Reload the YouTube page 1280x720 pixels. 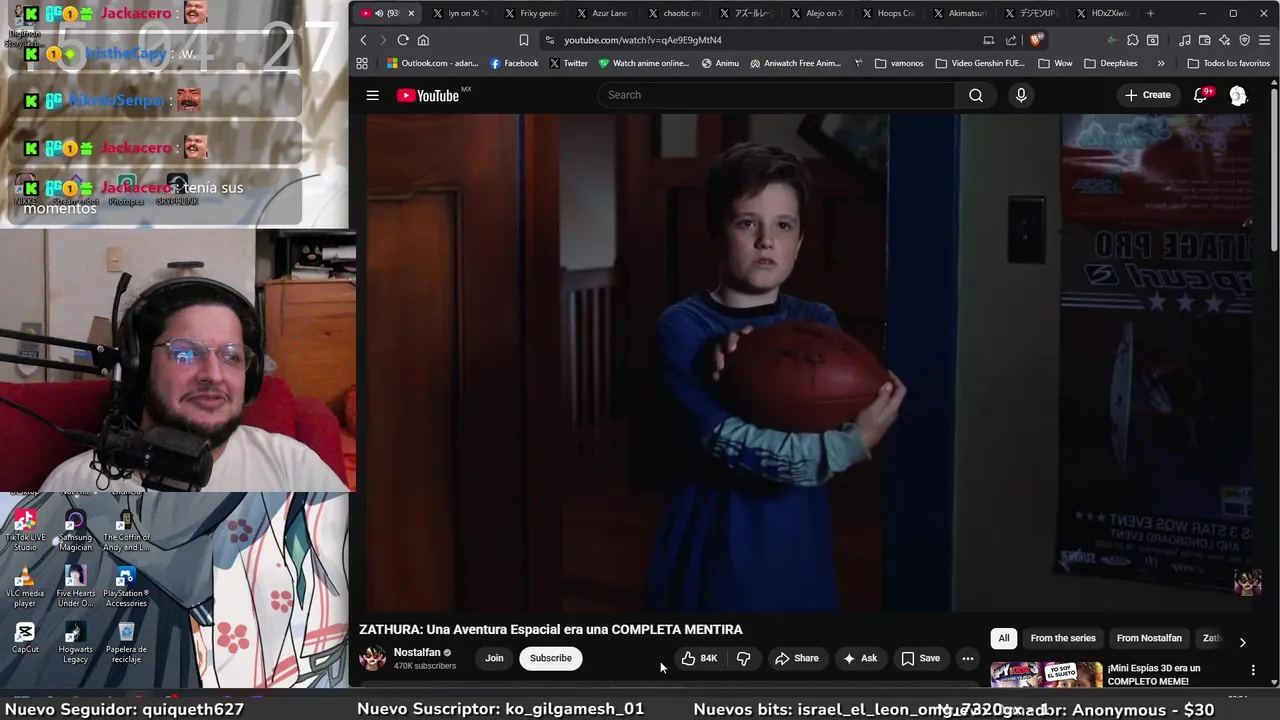click(x=403, y=40)
